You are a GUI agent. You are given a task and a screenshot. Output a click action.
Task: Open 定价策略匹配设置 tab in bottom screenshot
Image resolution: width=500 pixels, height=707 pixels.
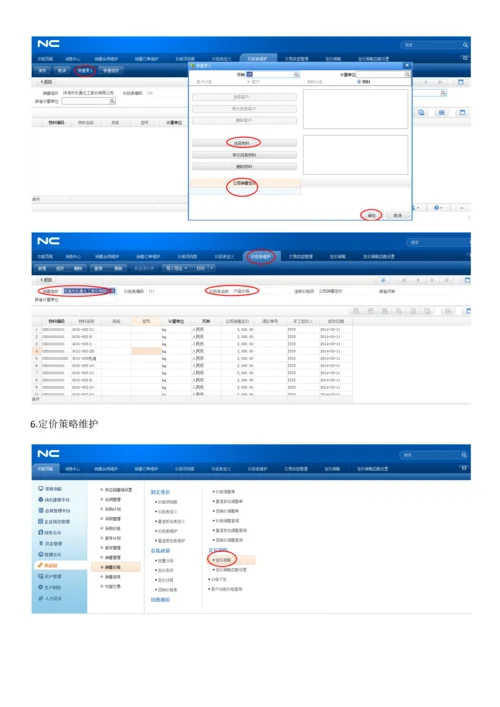click(373, 469)
